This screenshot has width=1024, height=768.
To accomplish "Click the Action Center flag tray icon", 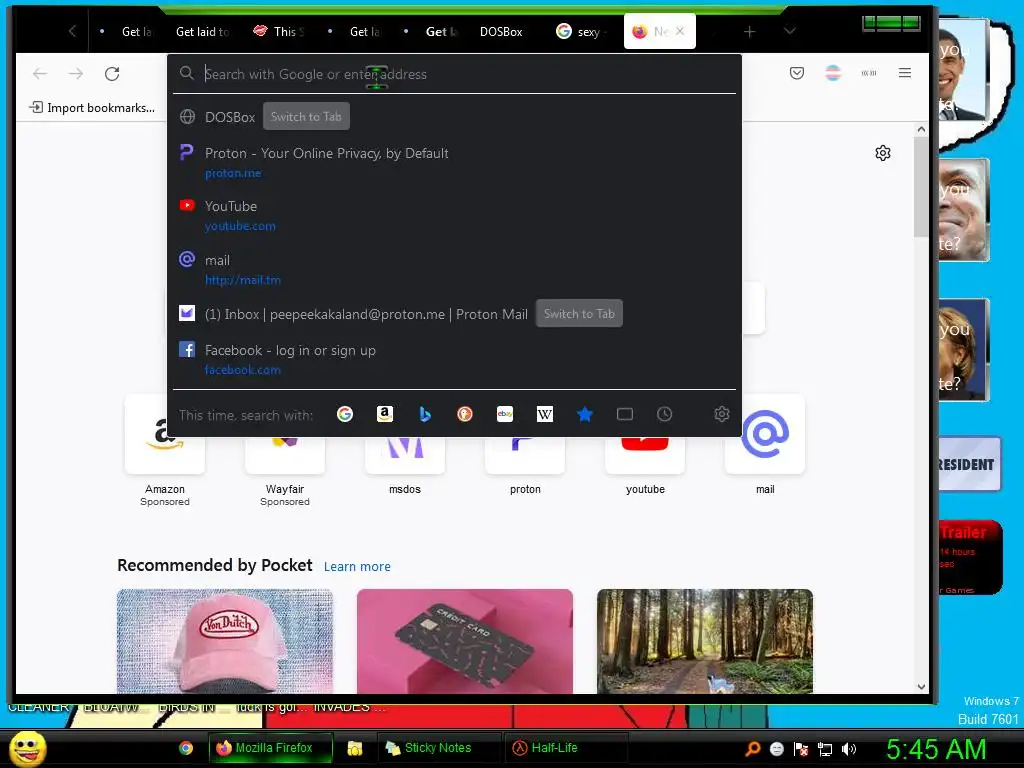I will click(801, 749).
